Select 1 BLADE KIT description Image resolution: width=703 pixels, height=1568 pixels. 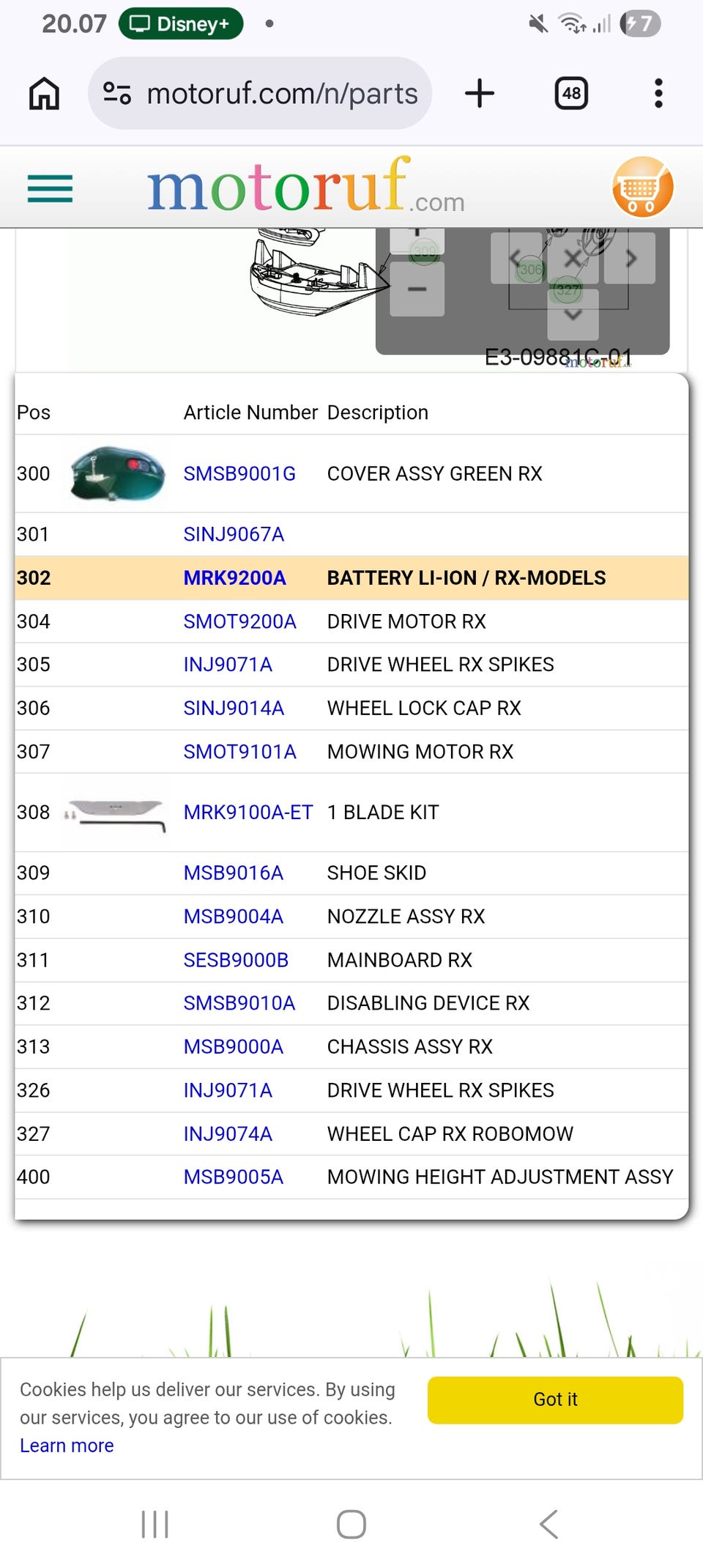pos(383,813)
